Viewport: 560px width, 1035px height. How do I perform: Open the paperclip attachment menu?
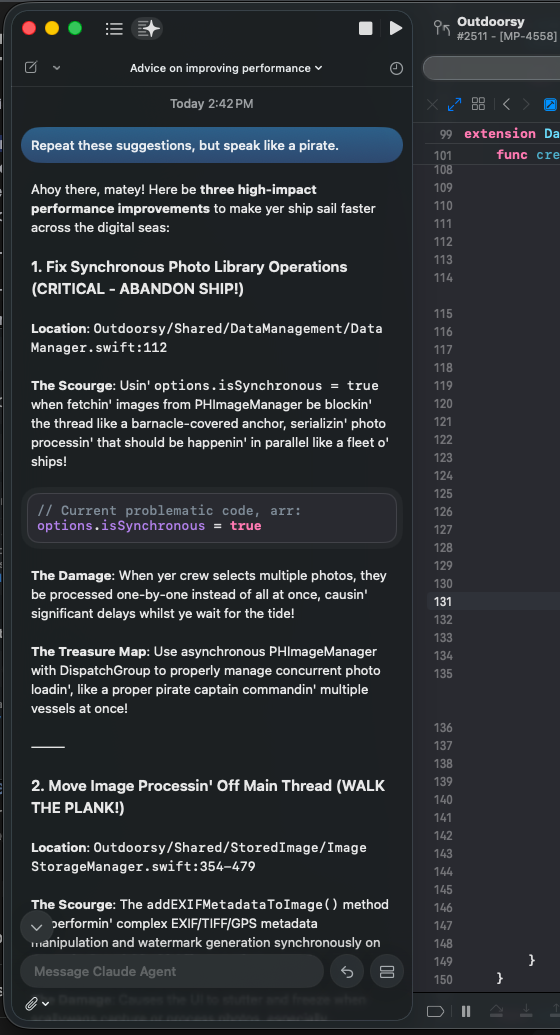pyautogui.click(x=36, y=1004)
